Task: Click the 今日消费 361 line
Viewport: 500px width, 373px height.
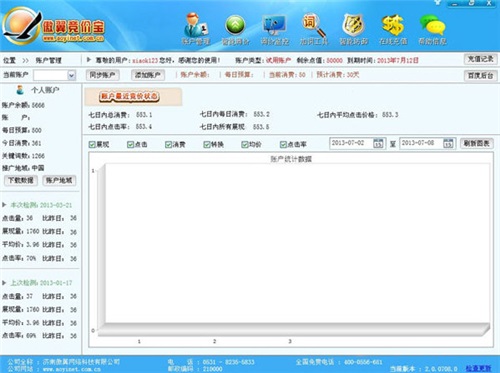Action: [x=22, y=143]
